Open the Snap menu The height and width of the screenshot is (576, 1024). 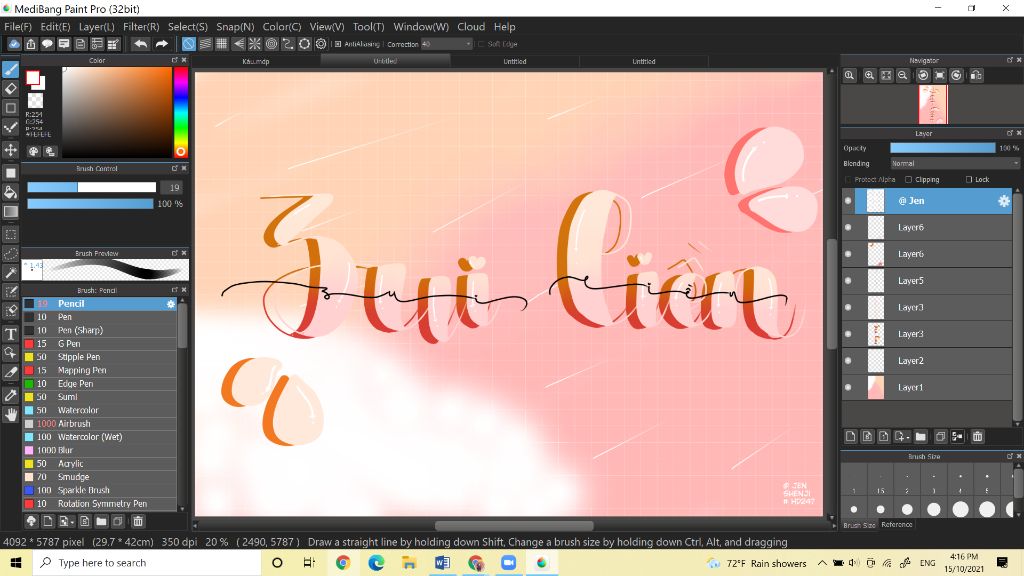tap(235, 27)
